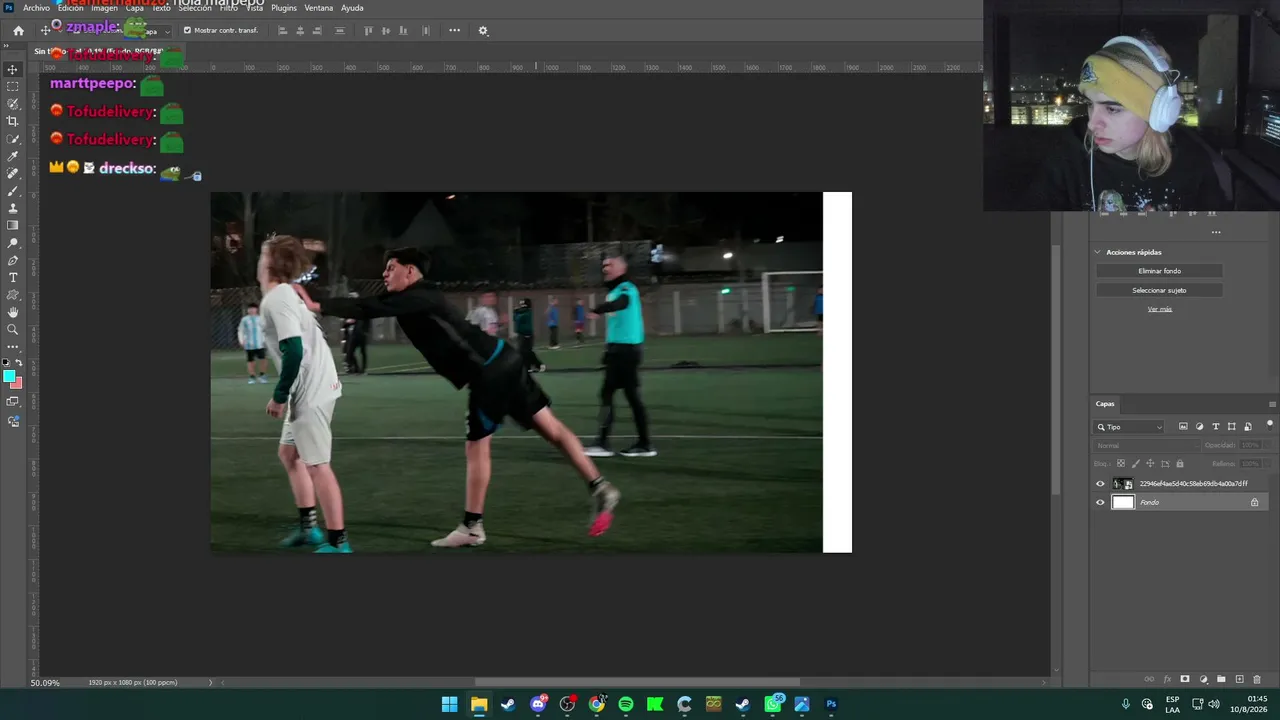The height and width of the screenshot is (720, 1280).
Task: Open the Plugins menu
Action: [x=284, y=8]
